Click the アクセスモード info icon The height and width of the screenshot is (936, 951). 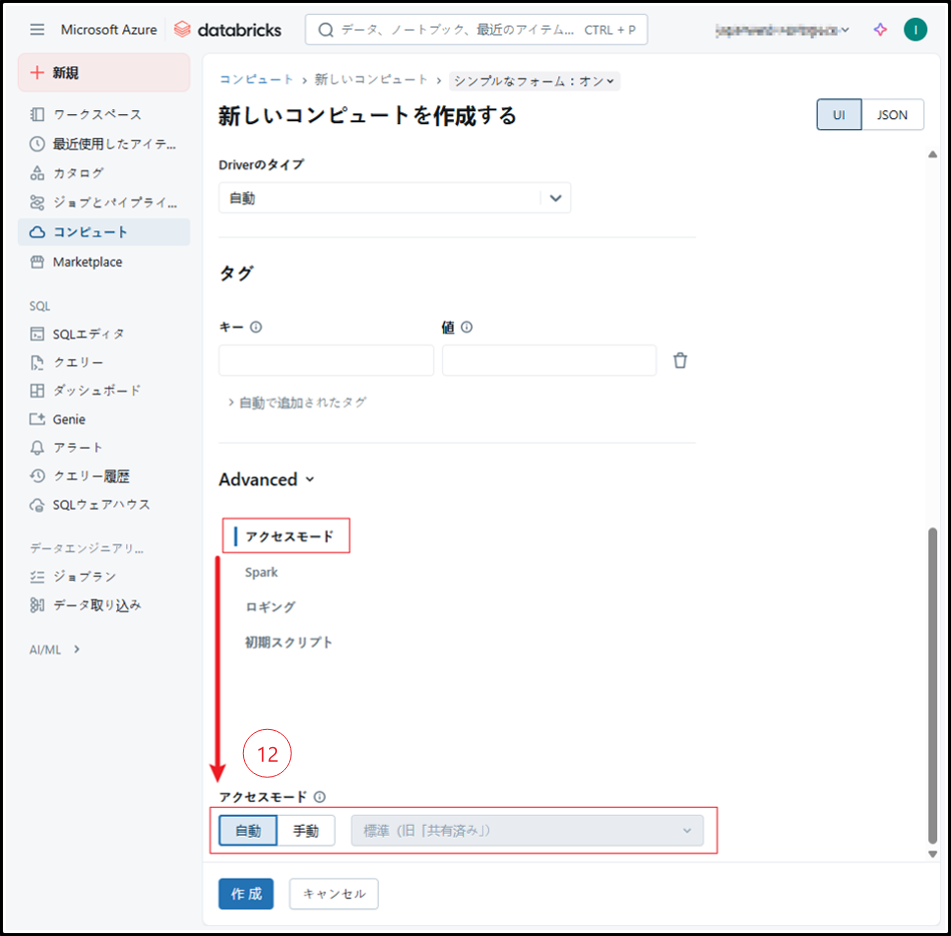pyautogui.click(x=320, y=796)
